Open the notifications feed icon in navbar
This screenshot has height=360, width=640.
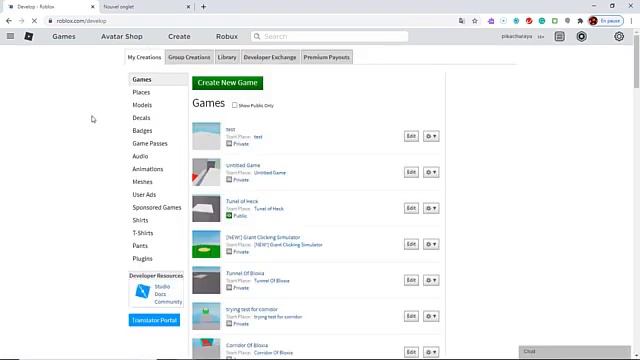click(x=560, y=36)
